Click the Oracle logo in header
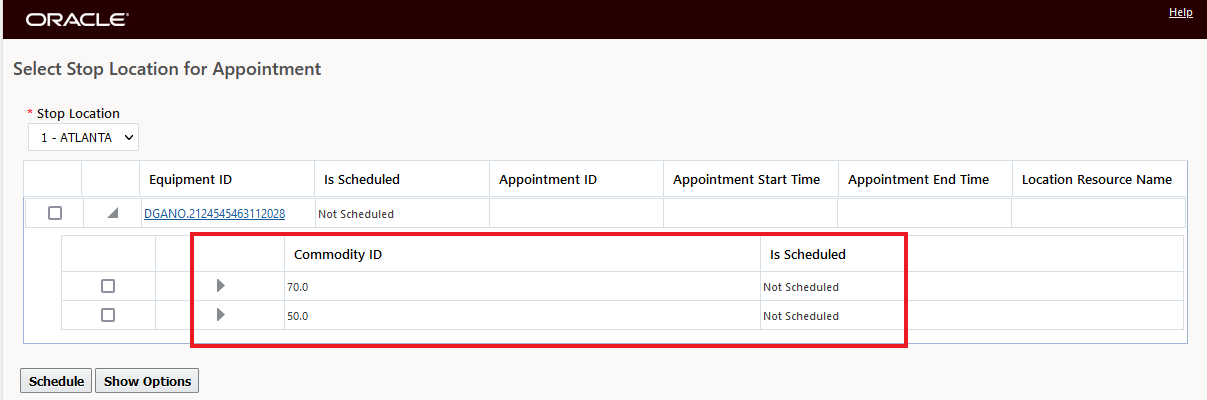 [77, 19]
